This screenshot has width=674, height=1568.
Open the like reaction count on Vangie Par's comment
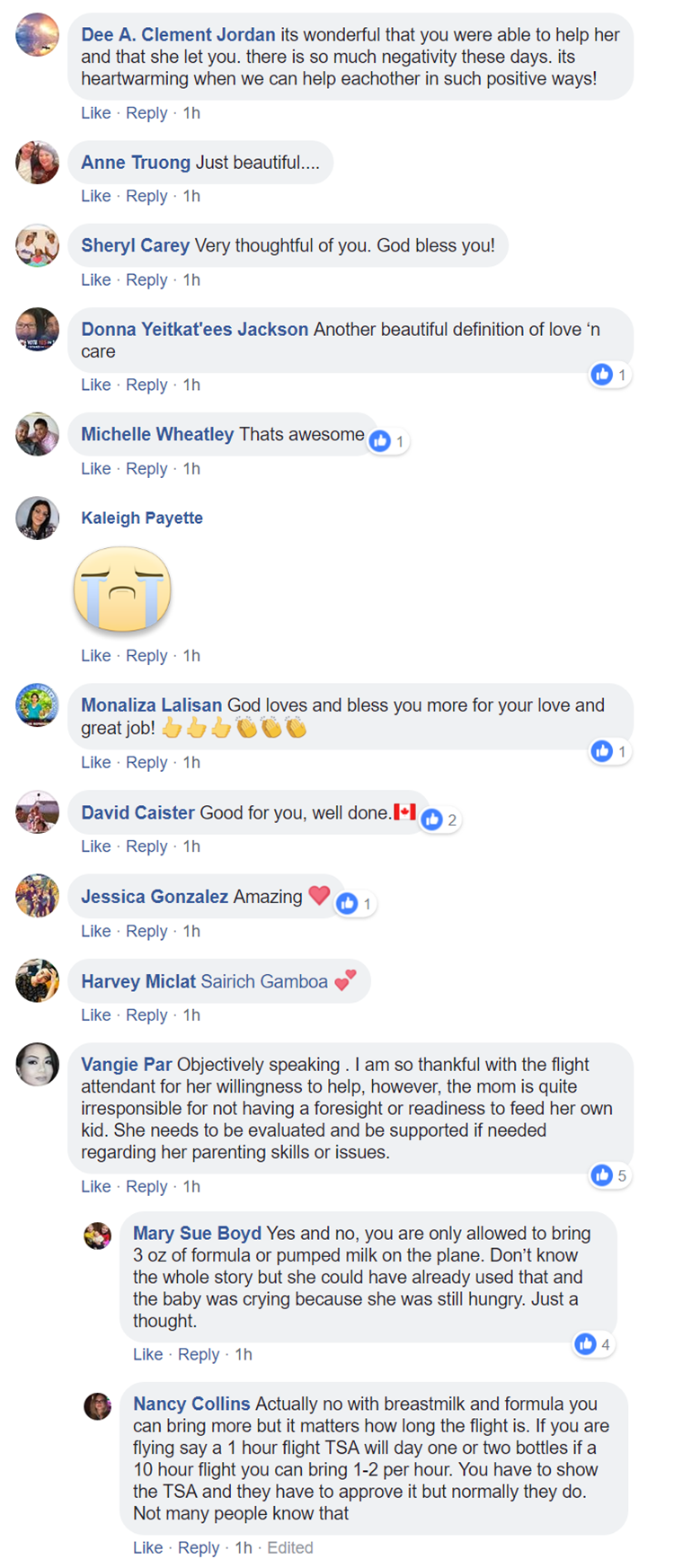coord(609,1174)
